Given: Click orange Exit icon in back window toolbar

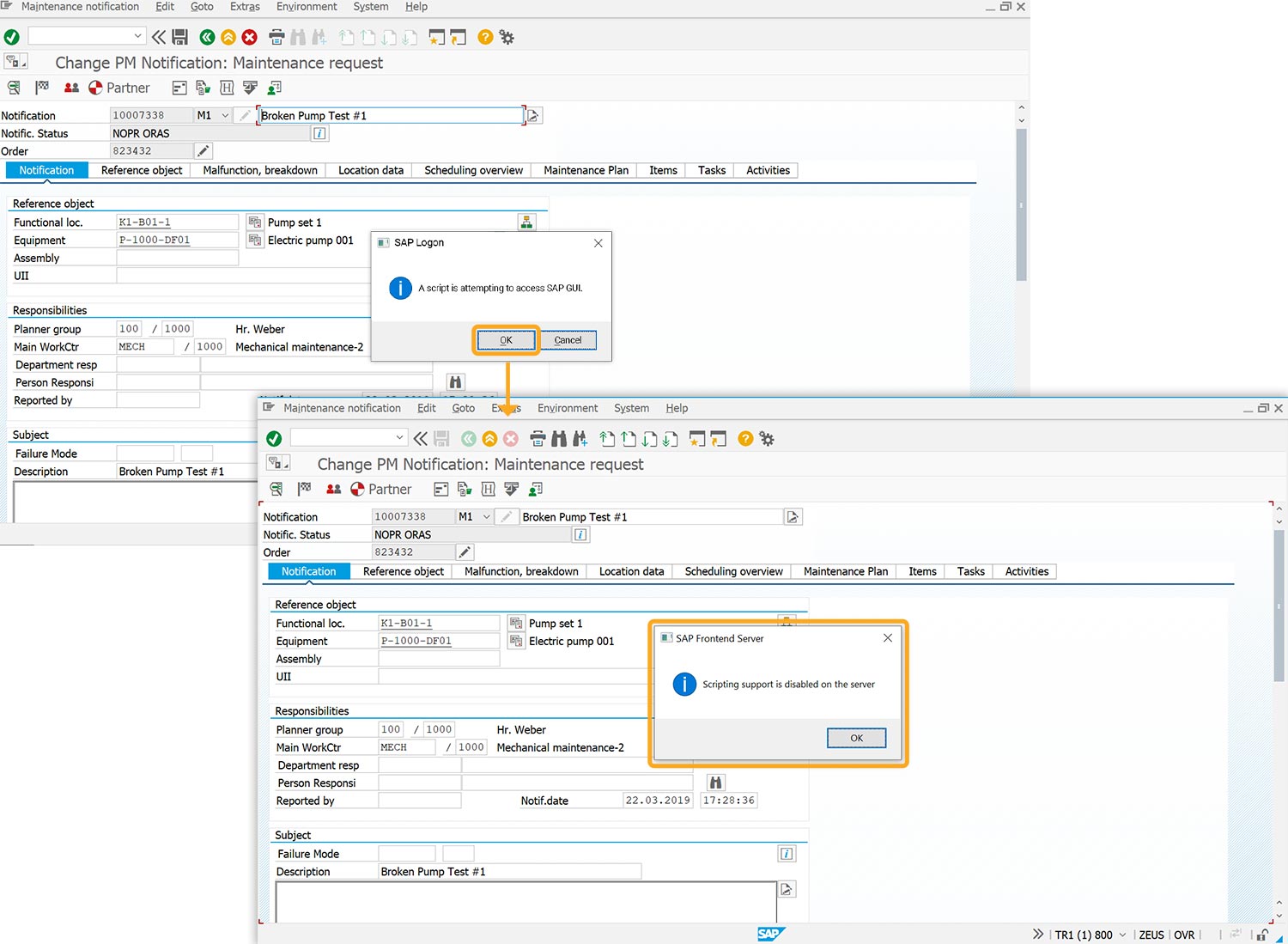Looking at the screenshot, I should [228, 37].
